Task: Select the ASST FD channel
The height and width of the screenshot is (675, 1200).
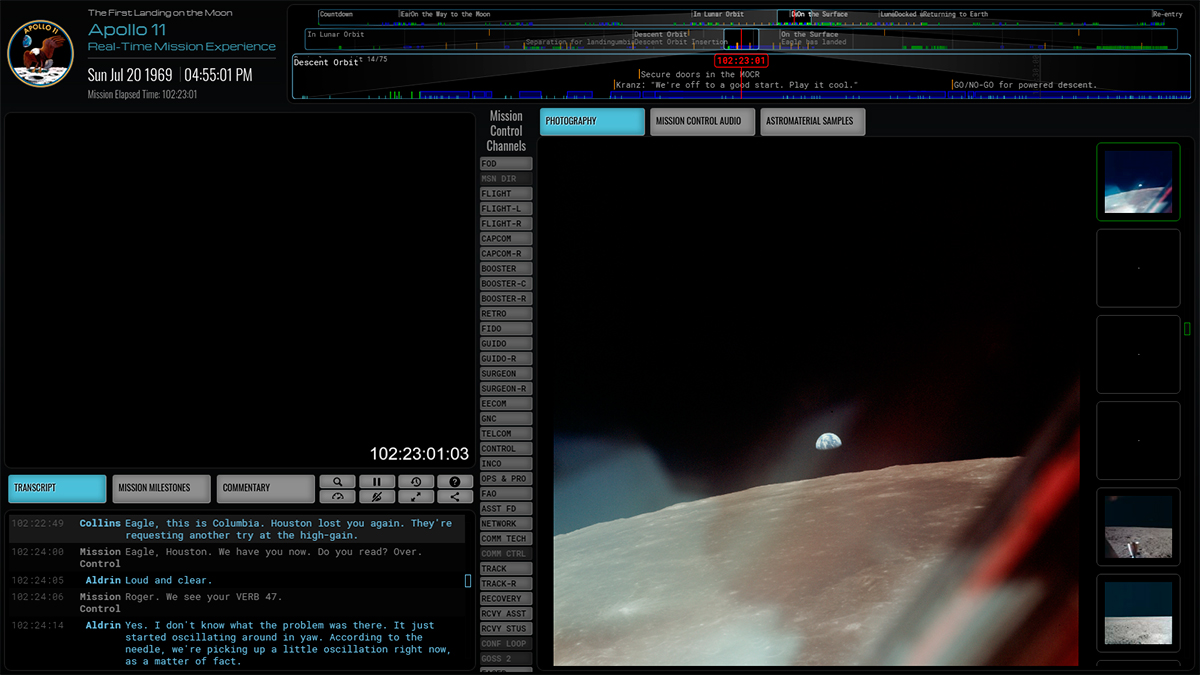Action: pyautogui.click(x=506, y=509)
